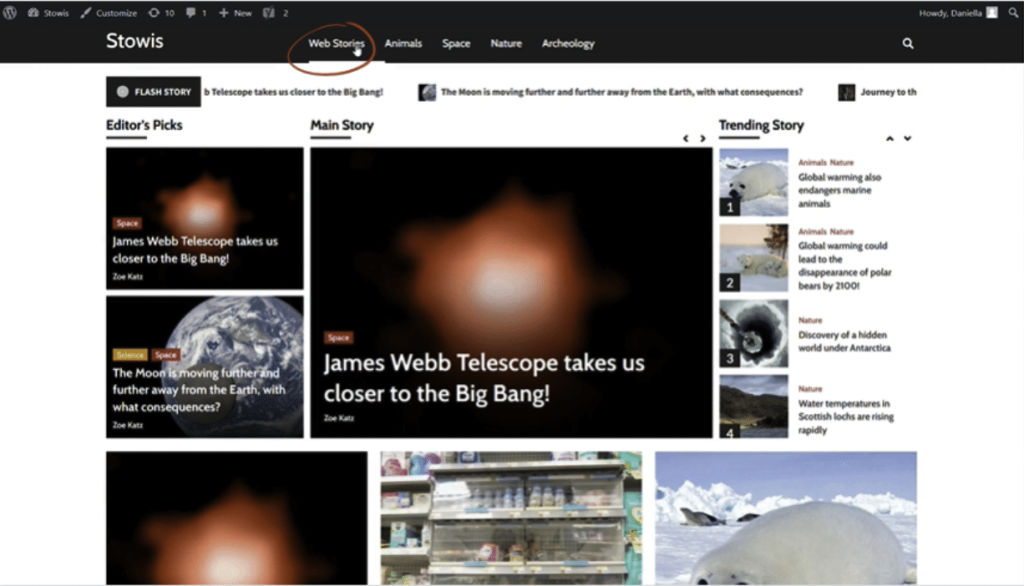Open the Howdy, Daniella account menu
The height and width of the screenshot is (586, 1024).
(958, 12)
